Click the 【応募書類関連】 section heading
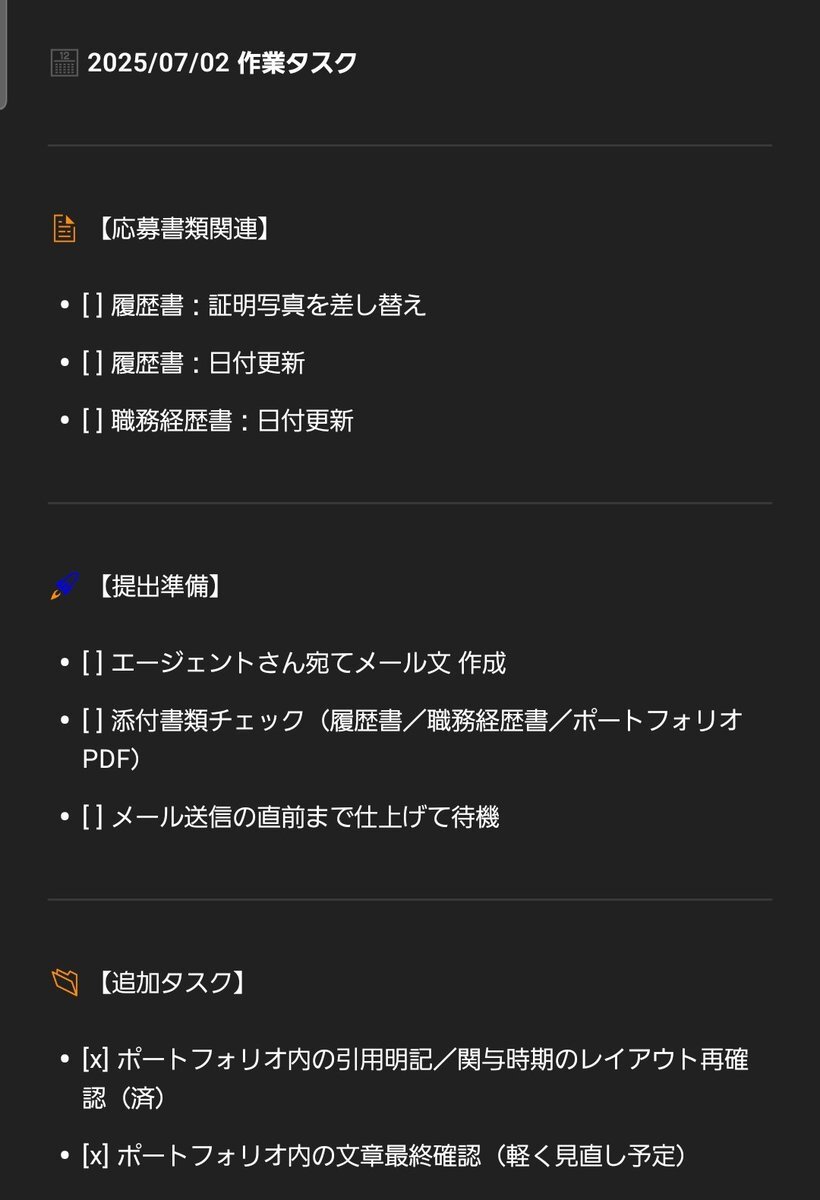 (x=182, y=229)
